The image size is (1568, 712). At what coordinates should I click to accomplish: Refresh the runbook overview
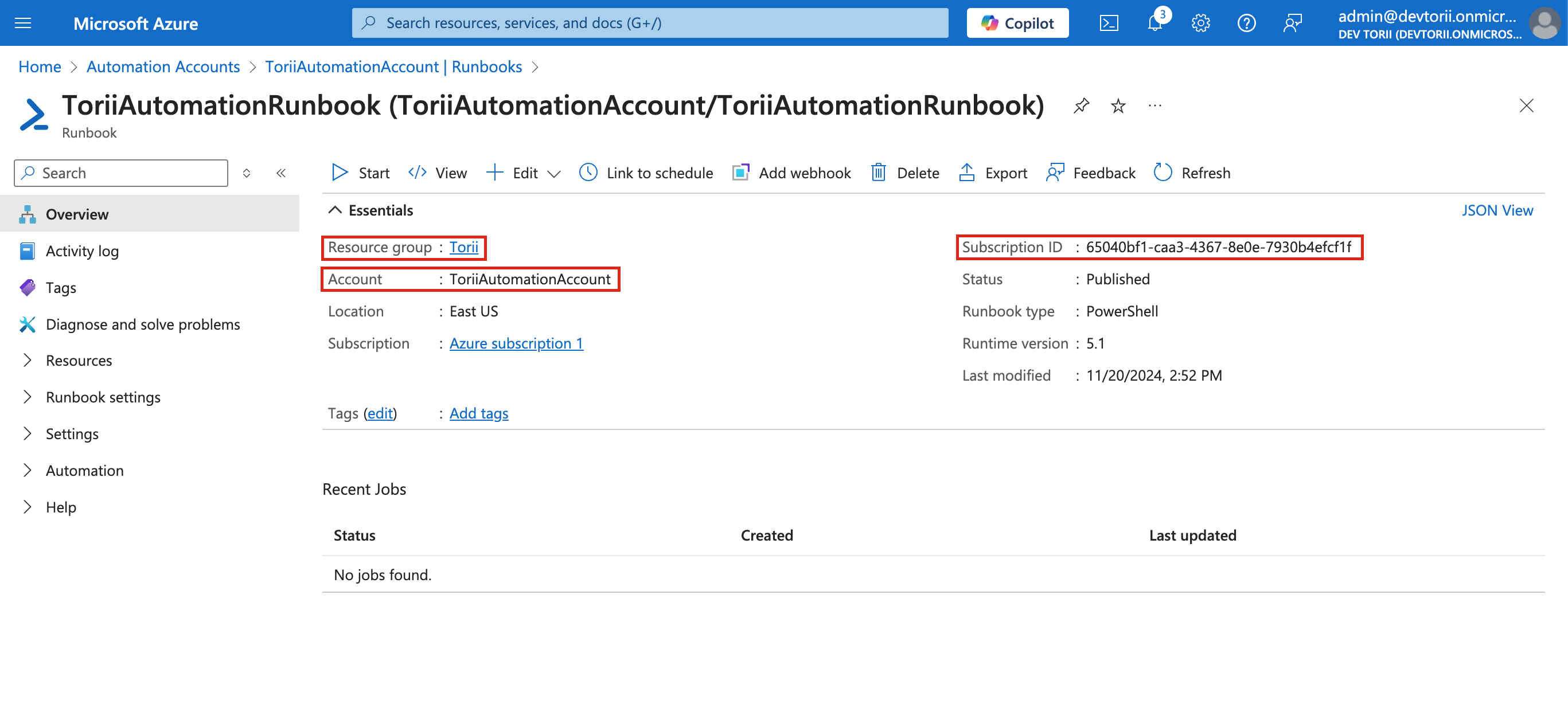point(1192,173)
